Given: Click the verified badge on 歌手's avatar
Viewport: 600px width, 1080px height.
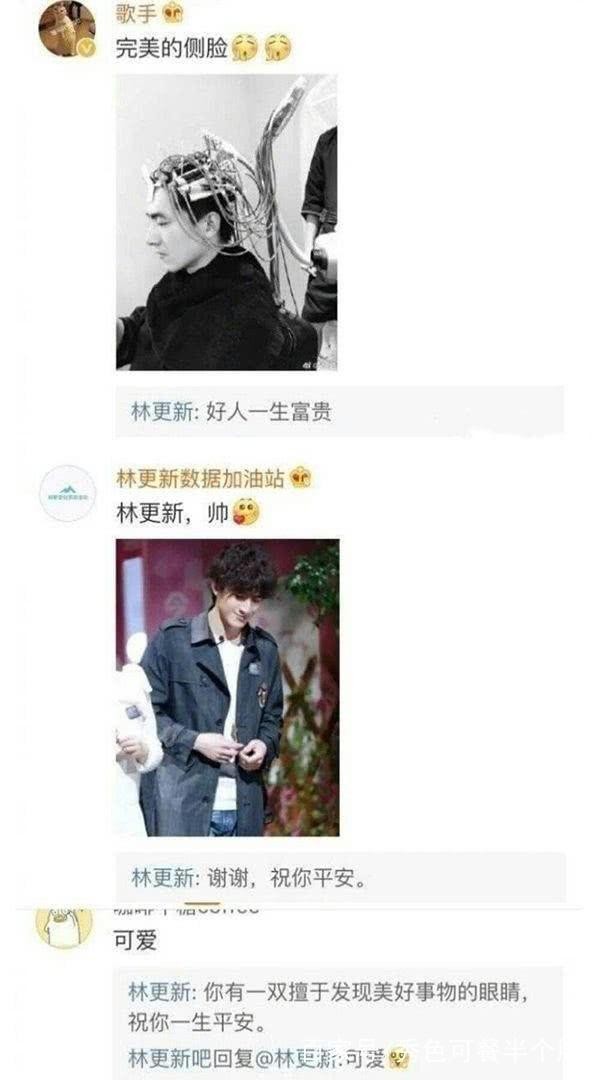Looking at the screenshot, I should click(x=86, y=48).
